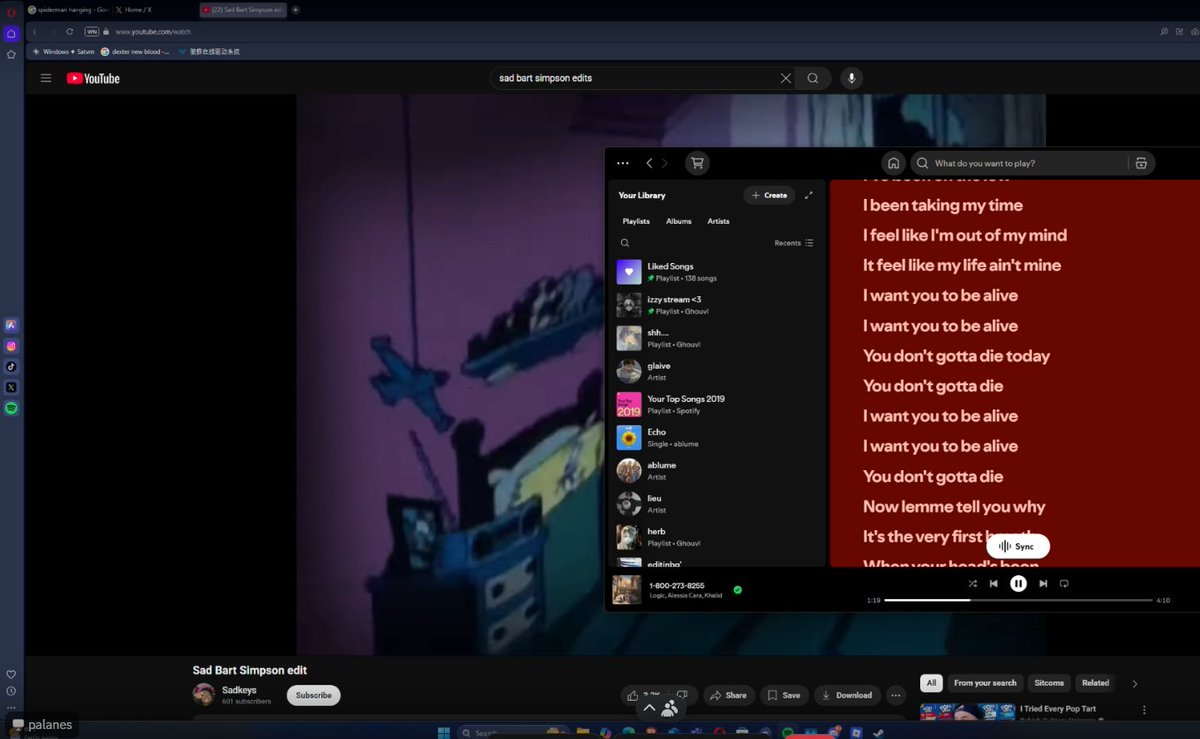Open the YouTube hamburger guide menu

coord(46,78)
